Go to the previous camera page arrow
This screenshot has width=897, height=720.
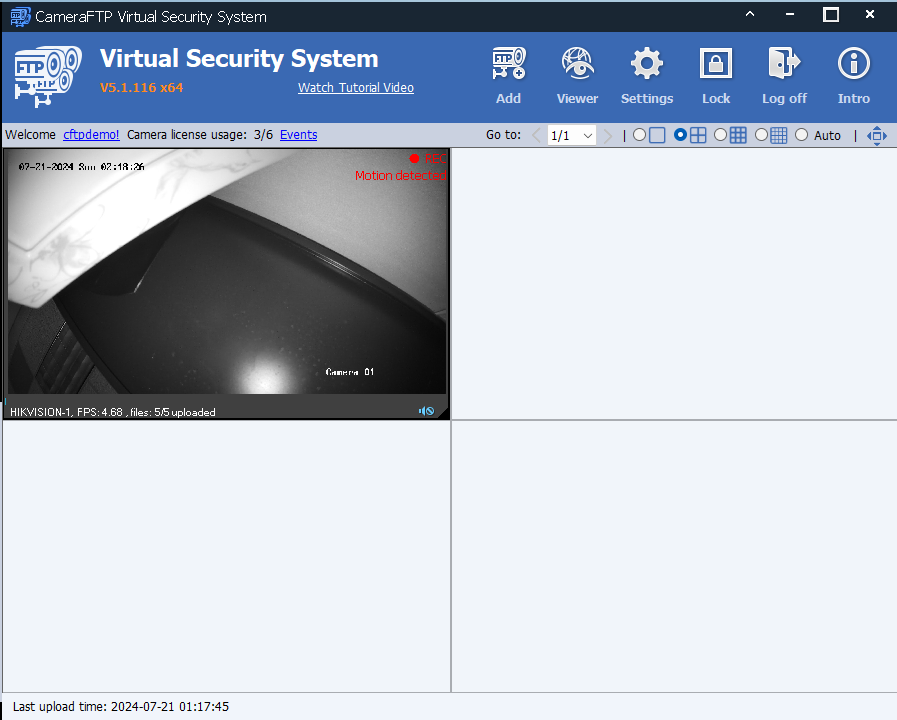click(x=536, y=135)
